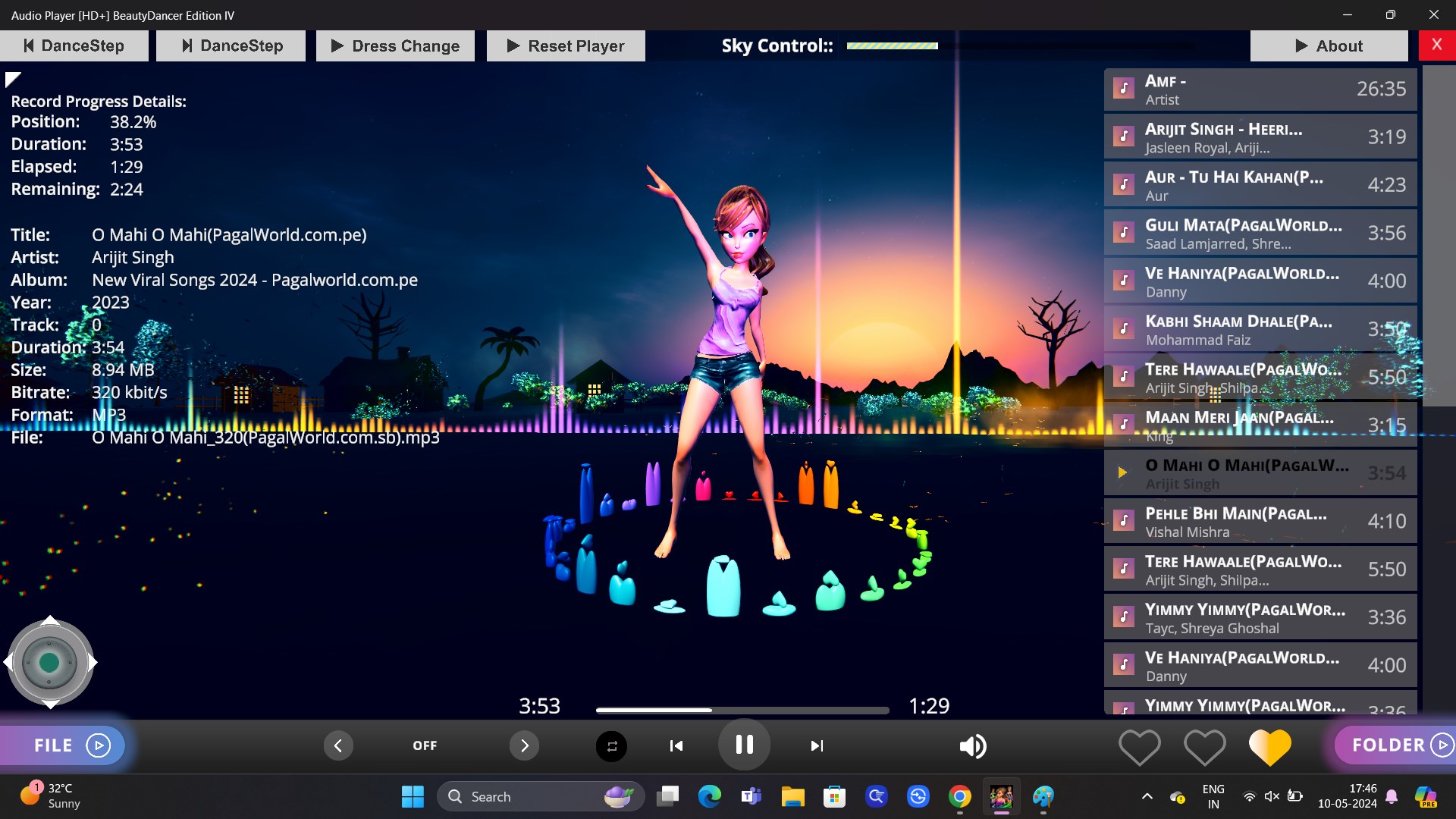This screenshot has height=819, width=1456.
Task: Toggle the first empty heart icon
Action: point(1139,746)
